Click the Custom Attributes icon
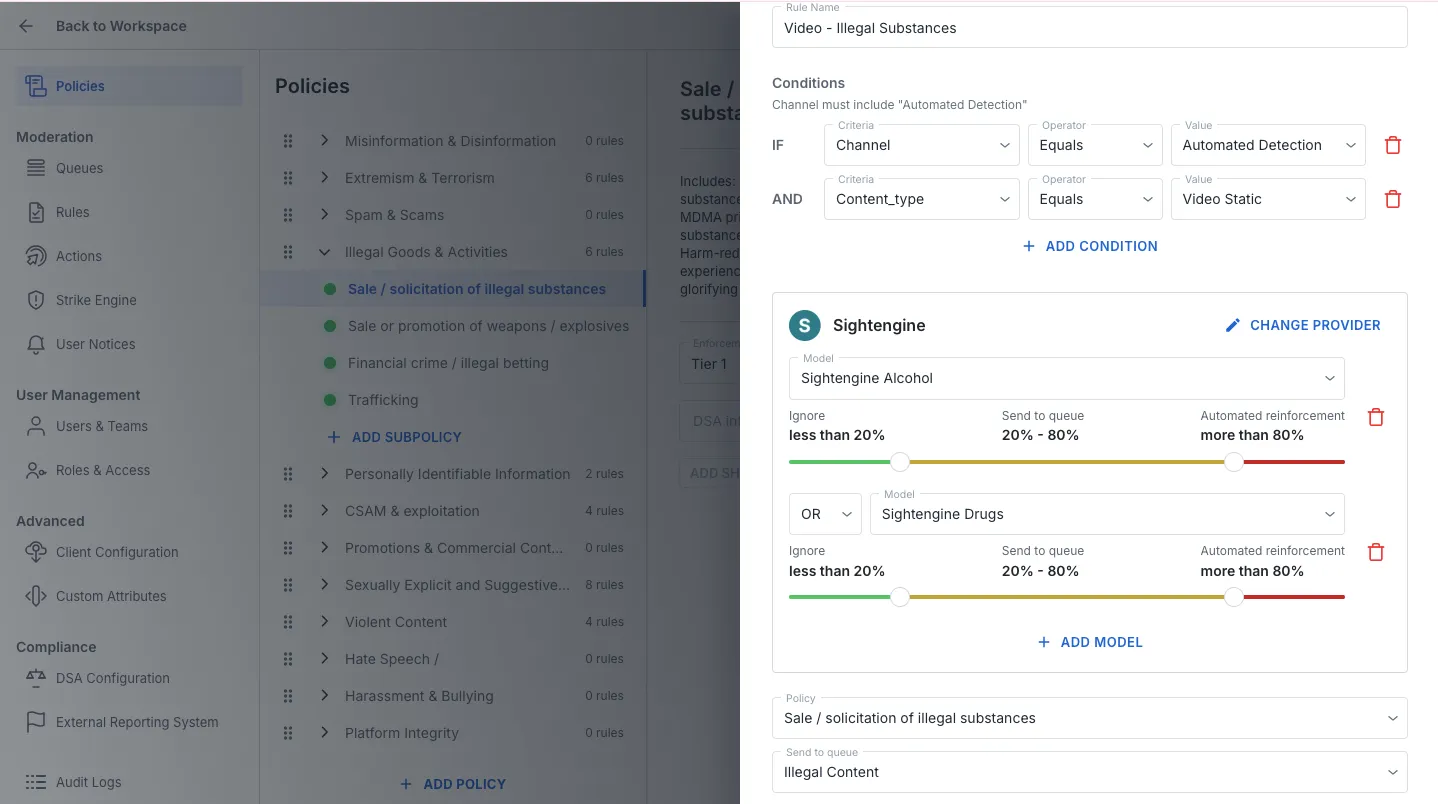The width and height of the screenshot is (1438, 804). 36,596
